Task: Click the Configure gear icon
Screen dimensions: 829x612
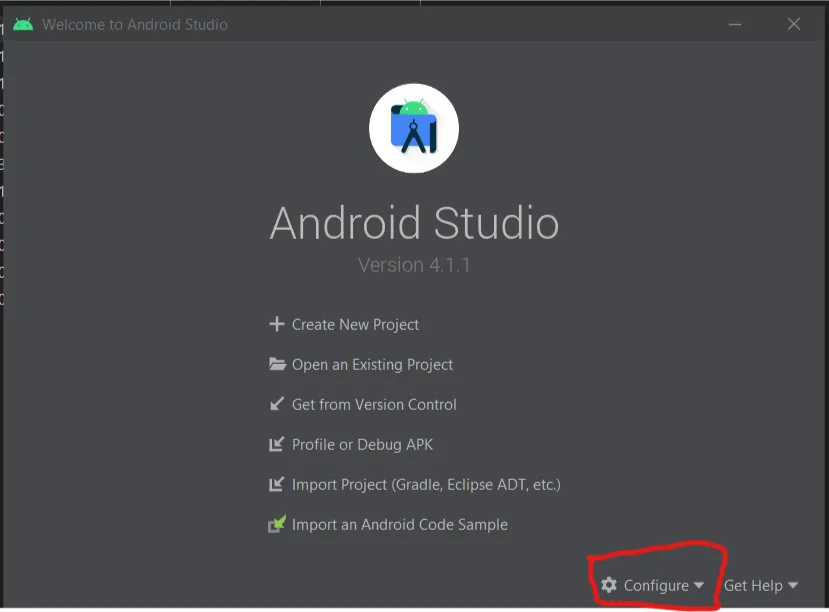Action: click(609, 585)
